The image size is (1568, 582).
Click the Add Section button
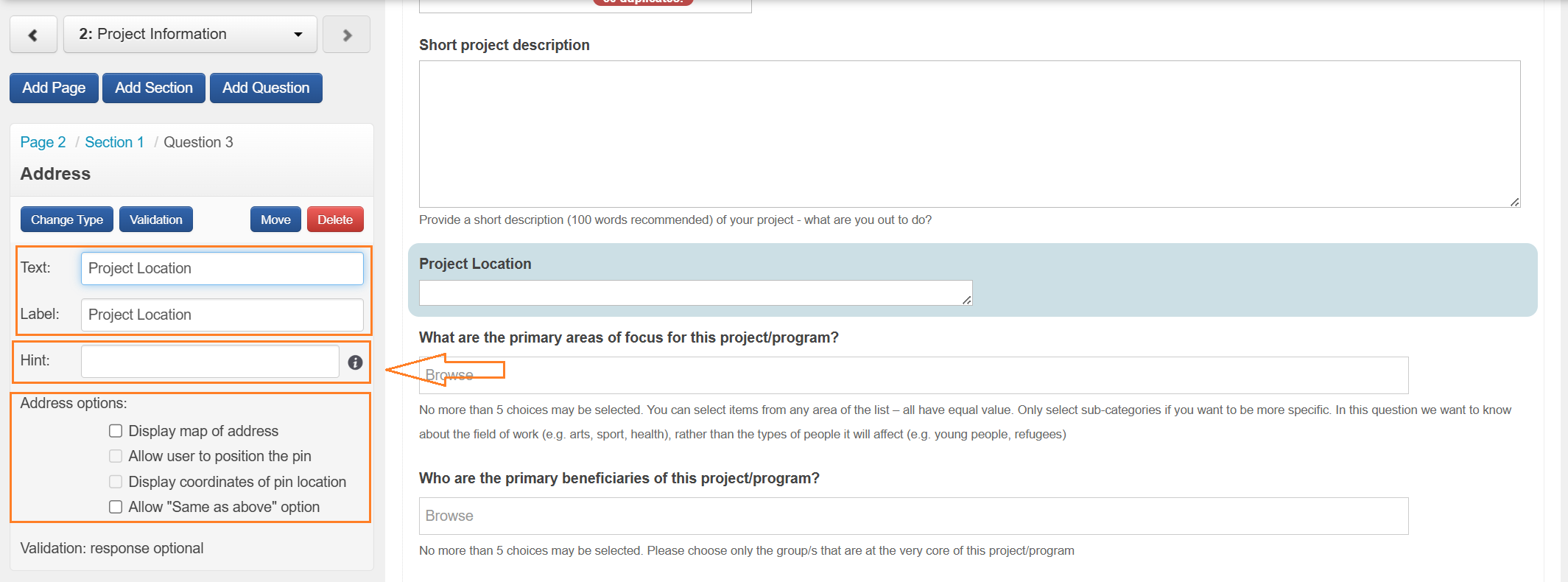pyautogui.click(x=153, y=88)
